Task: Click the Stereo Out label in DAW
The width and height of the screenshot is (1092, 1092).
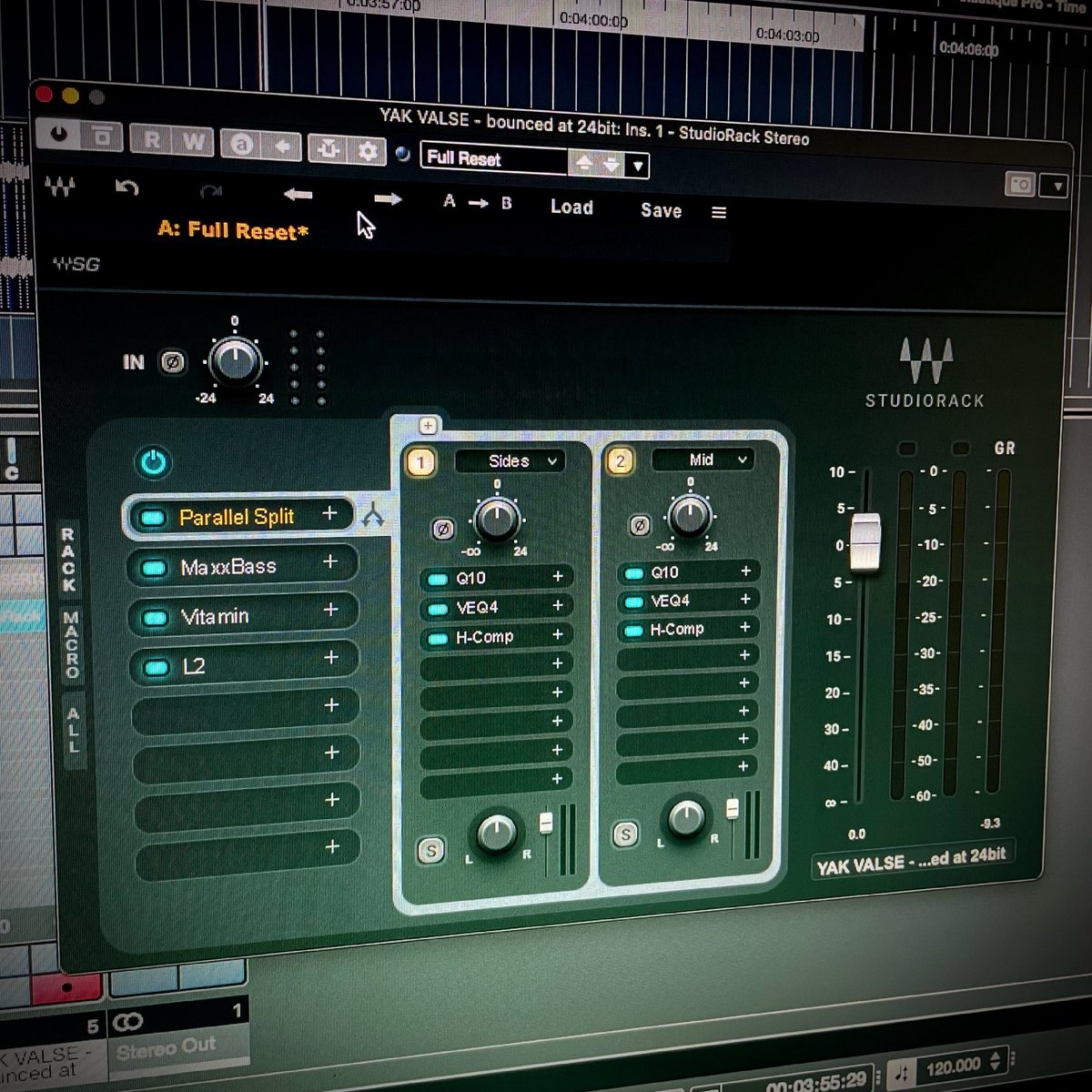Action: pyautogui.click(x=166, y=1048)
